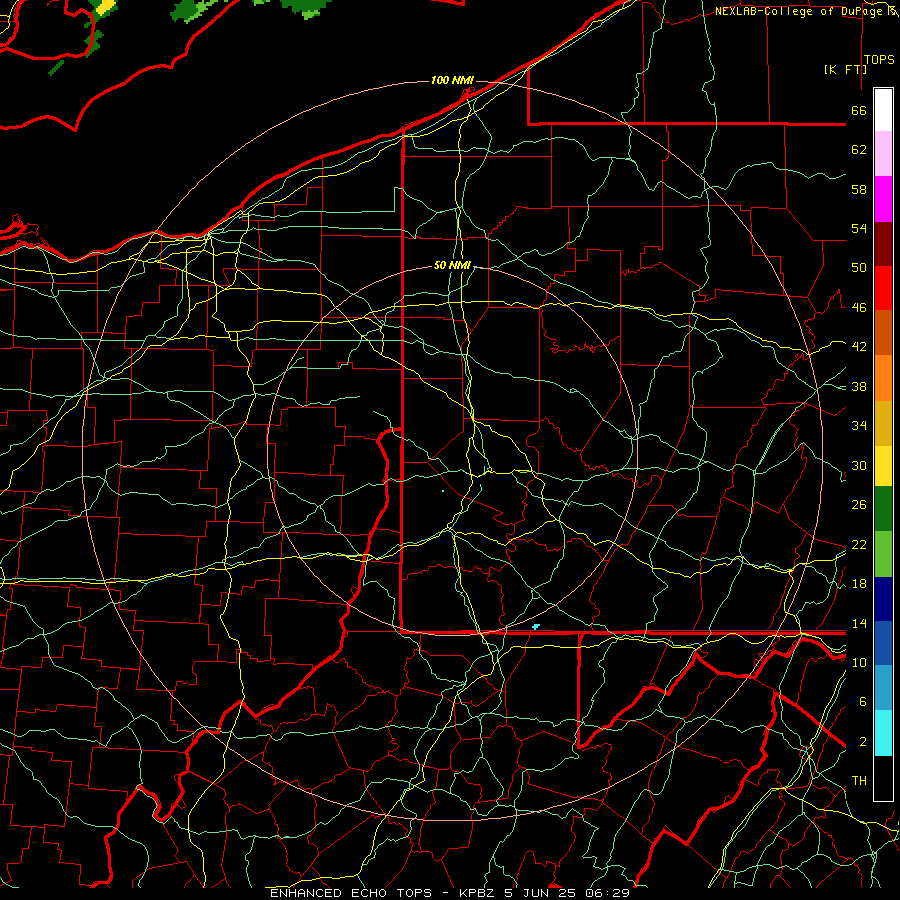The height and width of the screenshot is (900, 900).
Task: Pick the navy blue legend swatch
Action: [x=883, y=599]
